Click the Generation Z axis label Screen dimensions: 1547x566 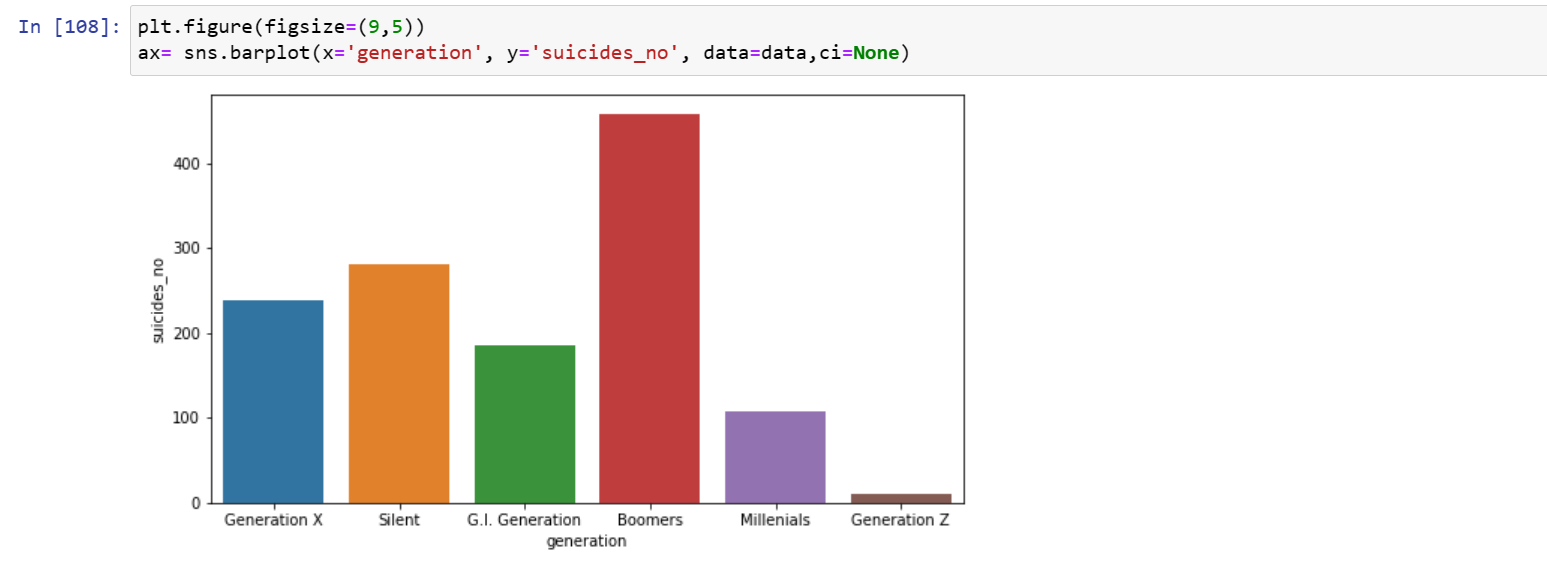tap(901, 521)
